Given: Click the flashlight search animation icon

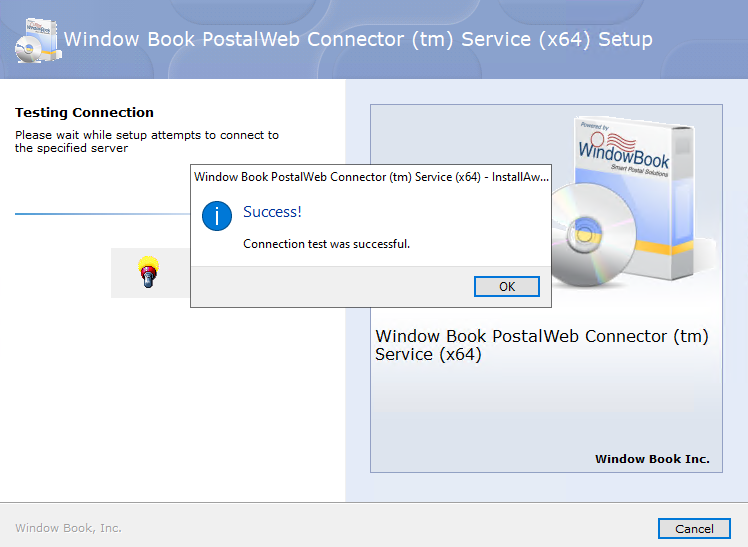Looking at the screenshot, I should tap(148, 272).
